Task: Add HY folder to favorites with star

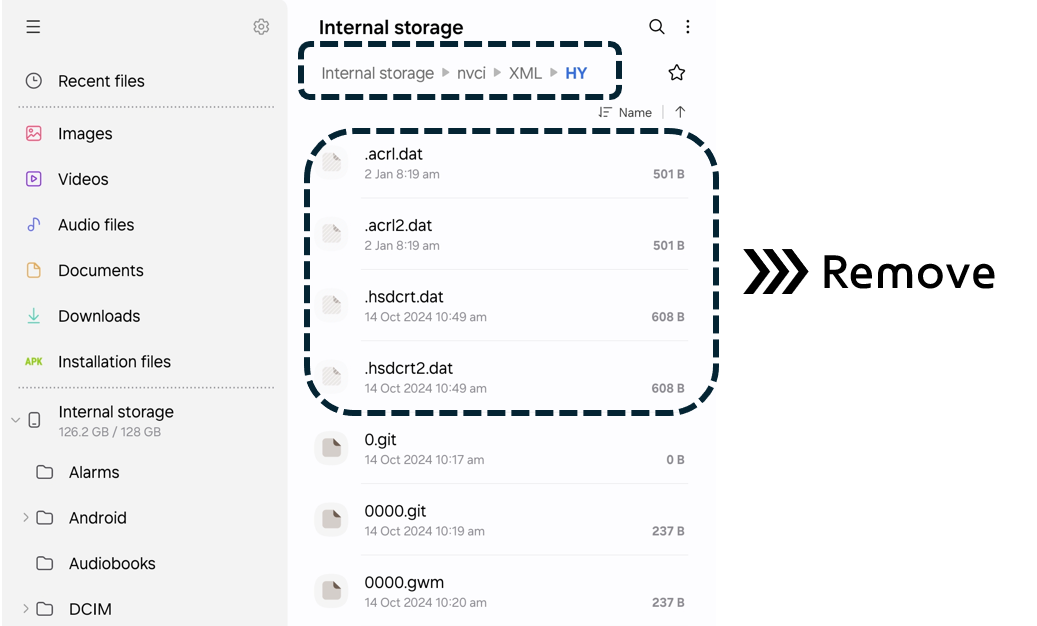Action: tap(676, 73)
